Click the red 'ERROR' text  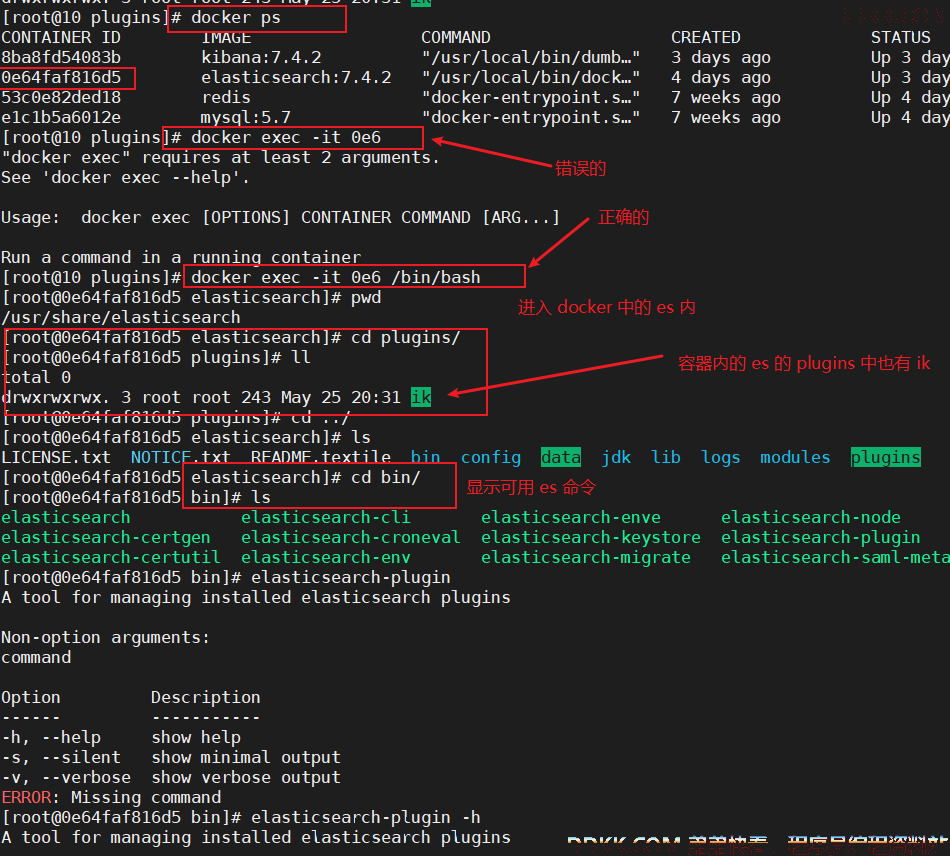26,797
